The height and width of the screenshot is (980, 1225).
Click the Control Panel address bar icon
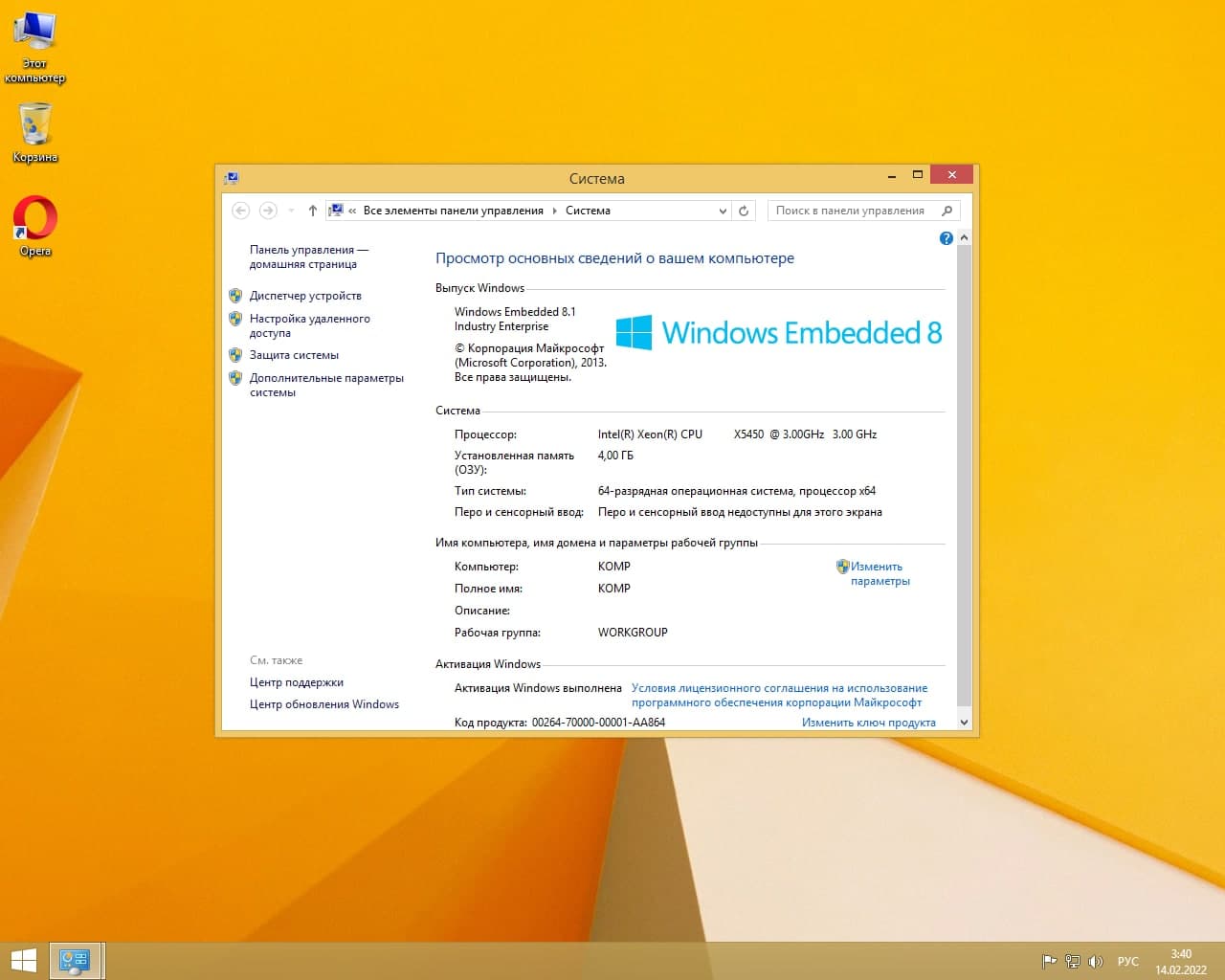tap(336, 211)
